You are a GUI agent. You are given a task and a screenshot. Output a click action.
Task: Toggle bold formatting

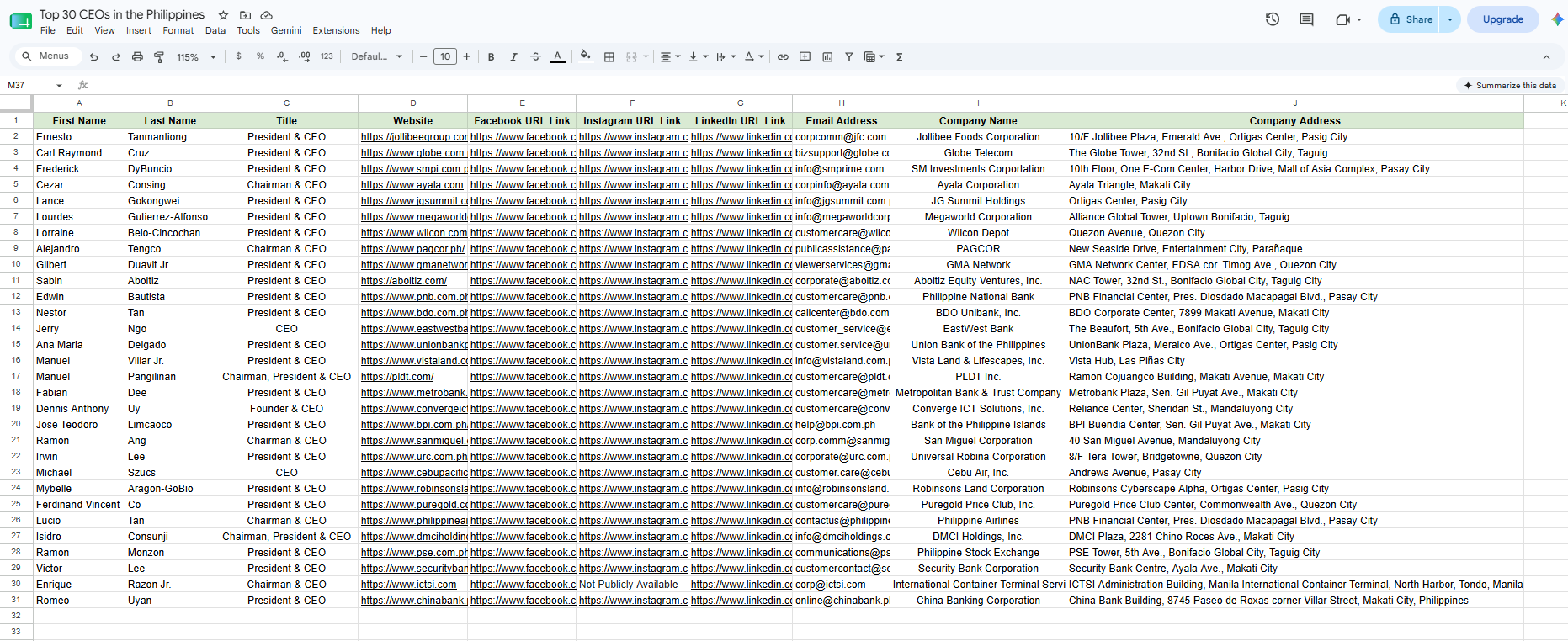pos(491,57)
